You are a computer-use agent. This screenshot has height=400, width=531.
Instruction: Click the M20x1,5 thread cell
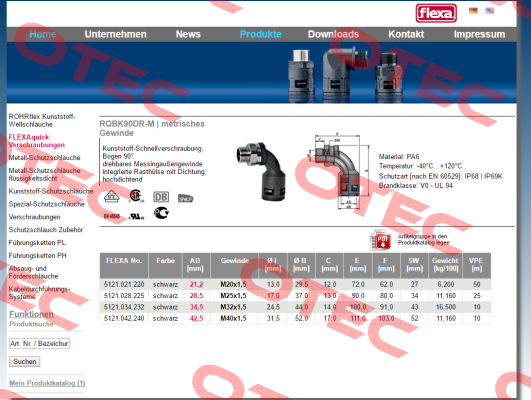pyautogui.click(x=233, y=284)
